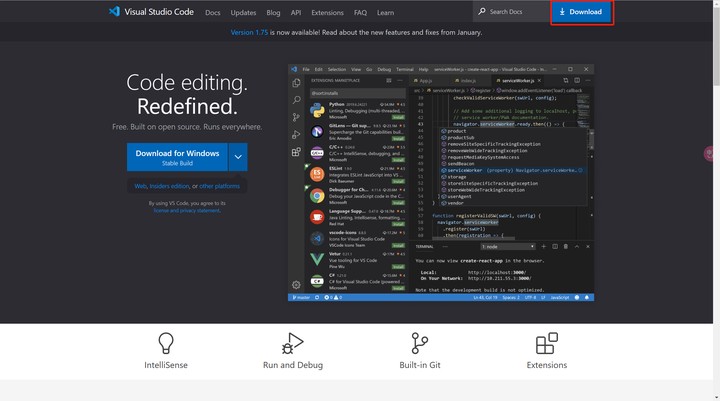The width and height of the screenshot is (720, 401).
Task: Open the Run and Debug bug-play icon
Action: pyautogui.click(x=292, y=343)
